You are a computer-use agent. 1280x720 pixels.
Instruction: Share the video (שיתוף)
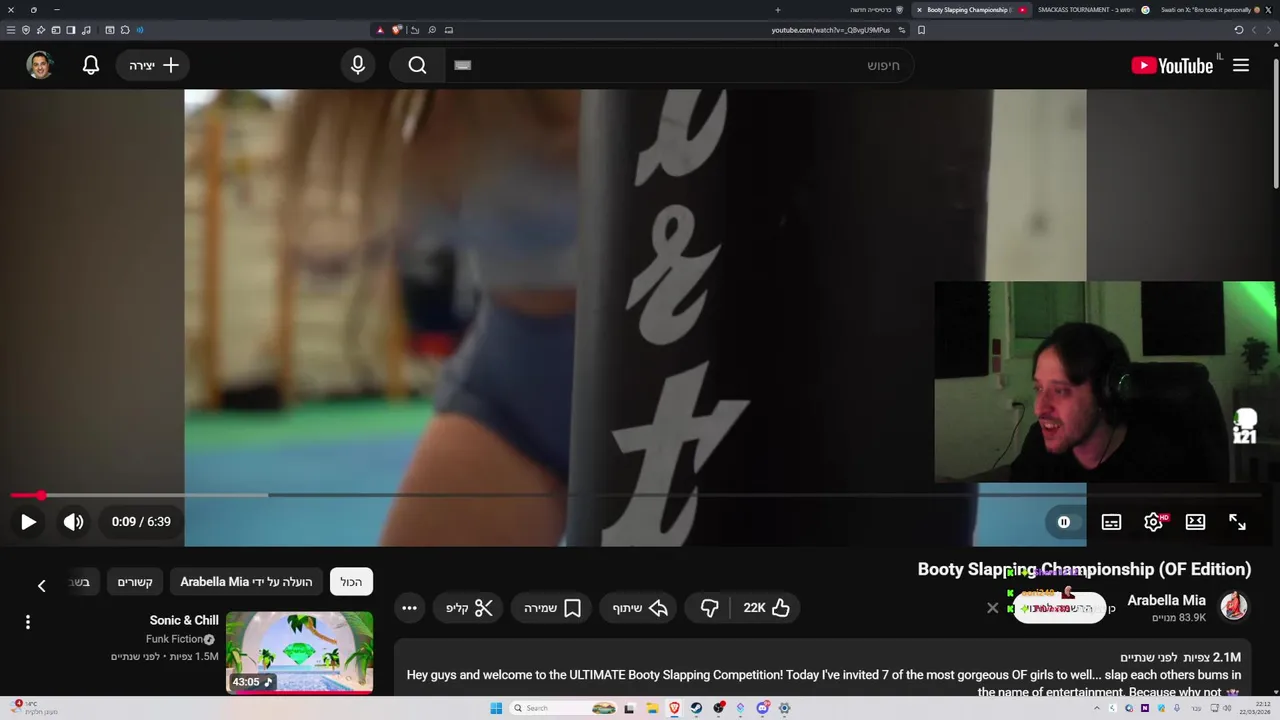click(x=639, y=608)
